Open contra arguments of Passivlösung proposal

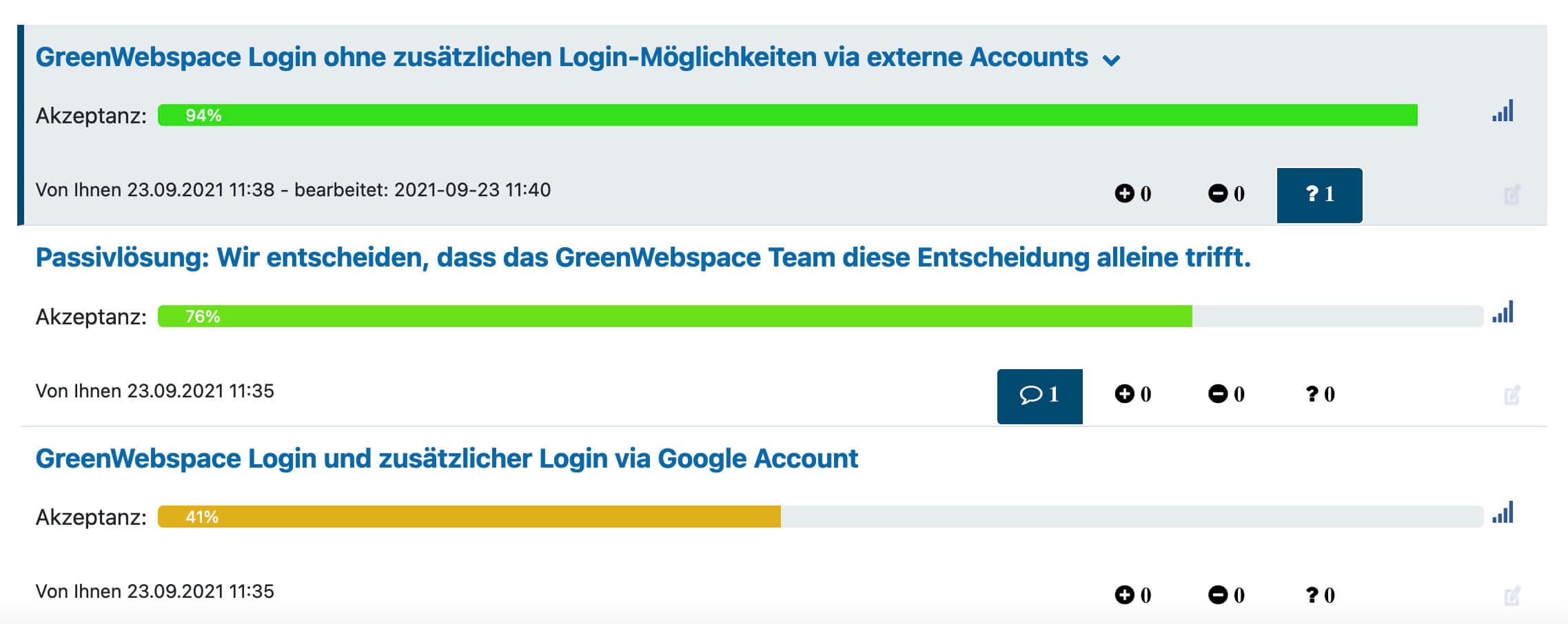(x=1226, y=395)
